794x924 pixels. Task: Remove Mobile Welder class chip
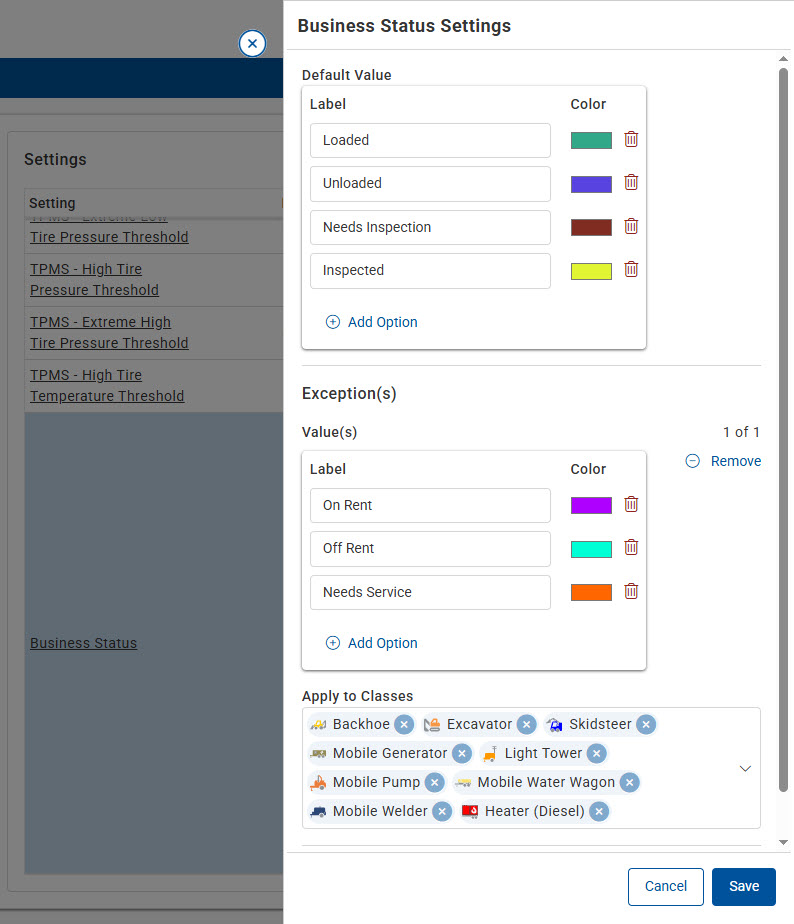(442, 811)
